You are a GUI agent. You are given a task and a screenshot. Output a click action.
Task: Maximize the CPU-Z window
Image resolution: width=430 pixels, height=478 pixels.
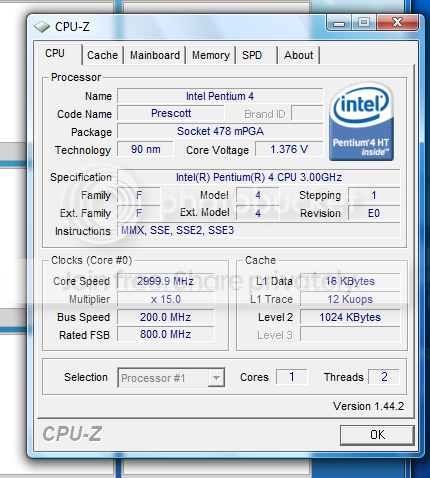tap(364, 23)
